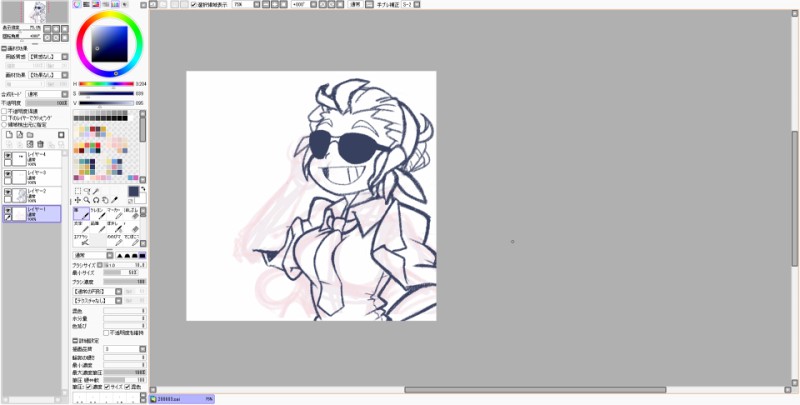Delete the selected layer with trash icon
800x405 pixels.
(x=41, y=144)
